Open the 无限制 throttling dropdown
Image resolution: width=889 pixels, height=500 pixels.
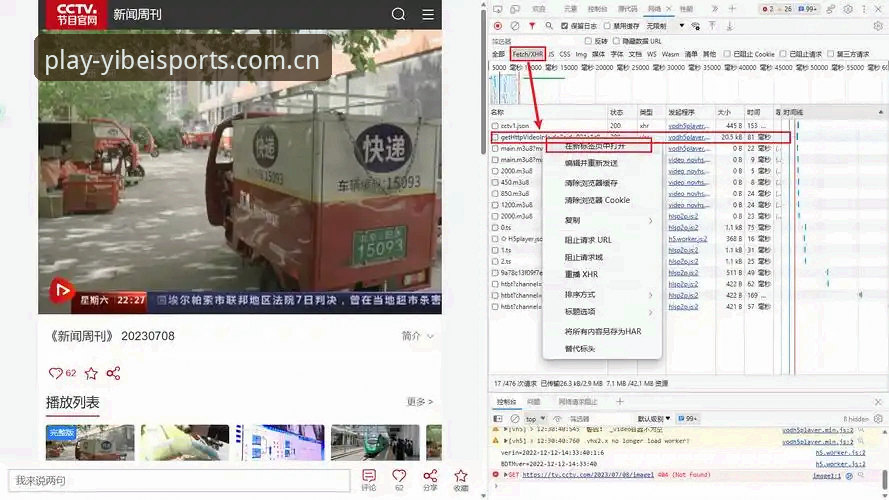pyautogui.click(x=666, y=26)
